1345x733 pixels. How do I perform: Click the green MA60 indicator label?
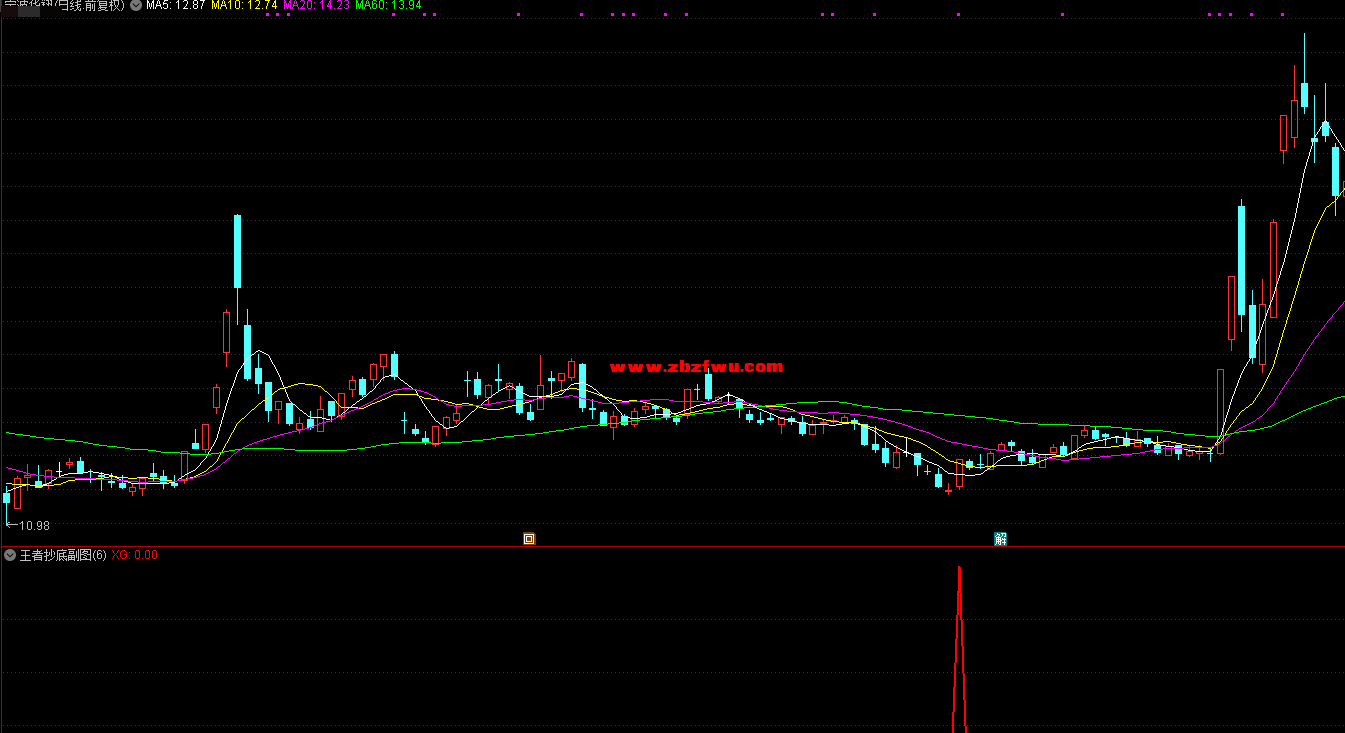[388, 5]
